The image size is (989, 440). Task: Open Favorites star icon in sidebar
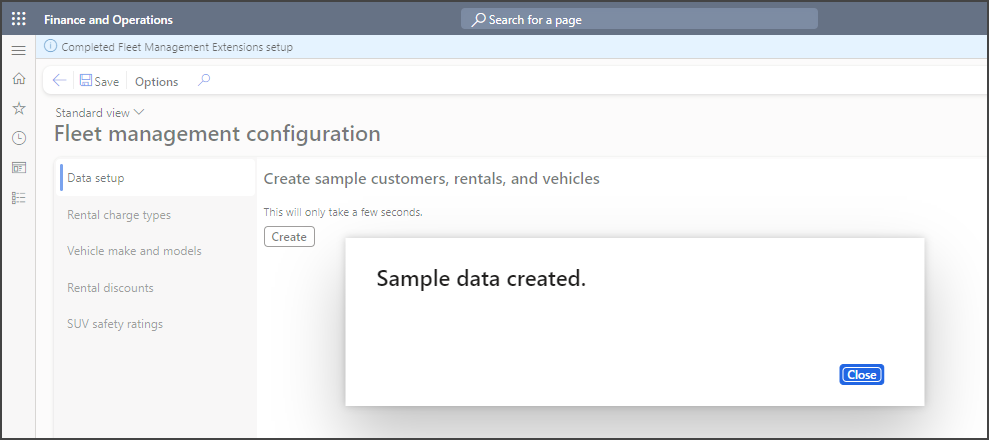[18, 108]
